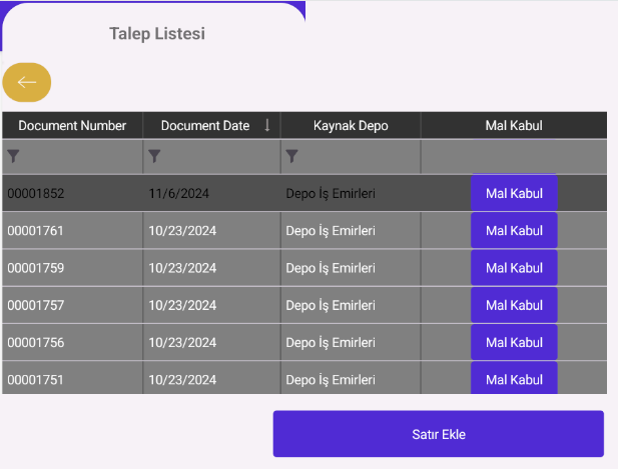Viewport: 618px width, 469px height.
Task: Click Mal Kabul for document 00001759
Action: click(x=514, y=268)
